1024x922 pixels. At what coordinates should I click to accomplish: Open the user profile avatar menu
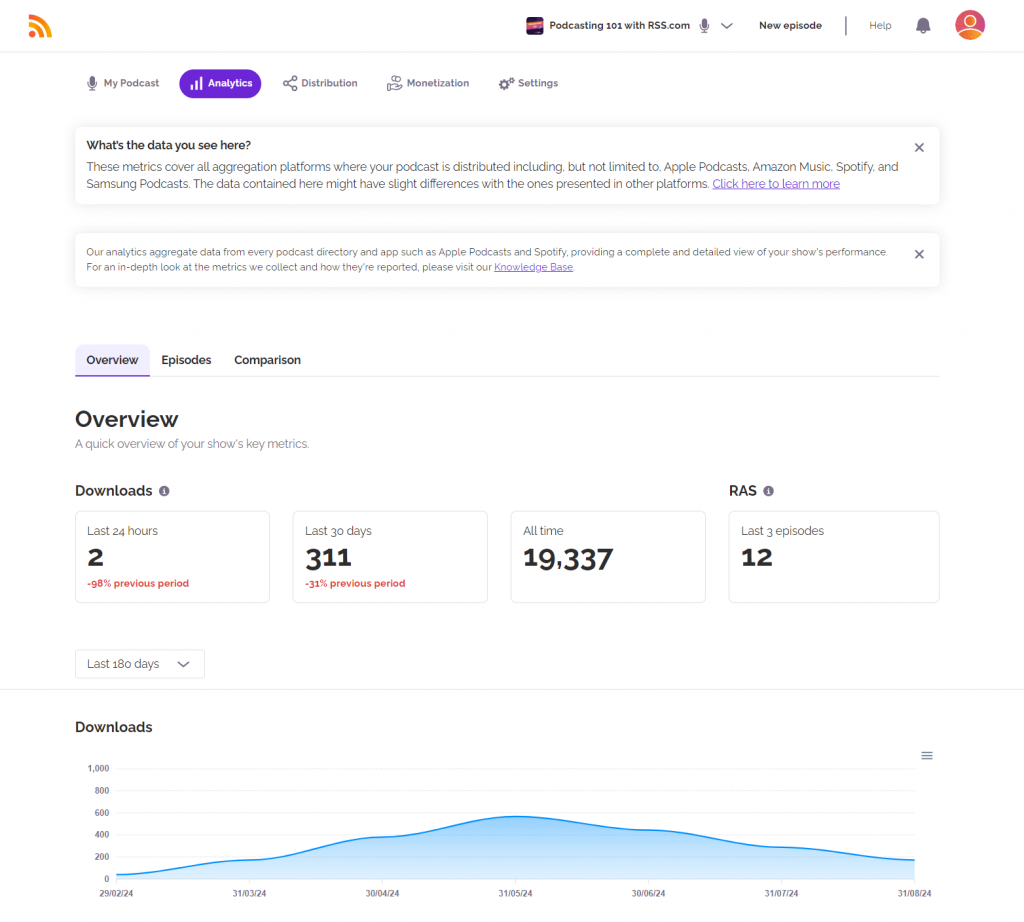point(969,25)
